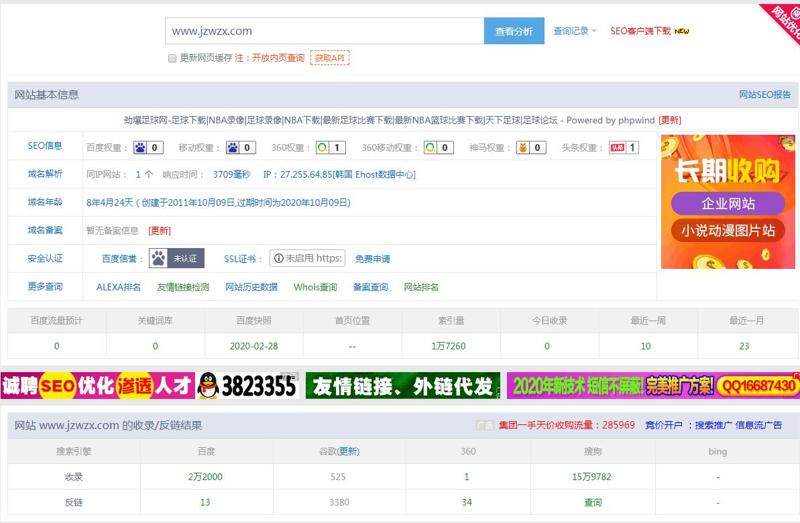Open 网站排名 link
800x523 pixels.
tap(421, 287)
